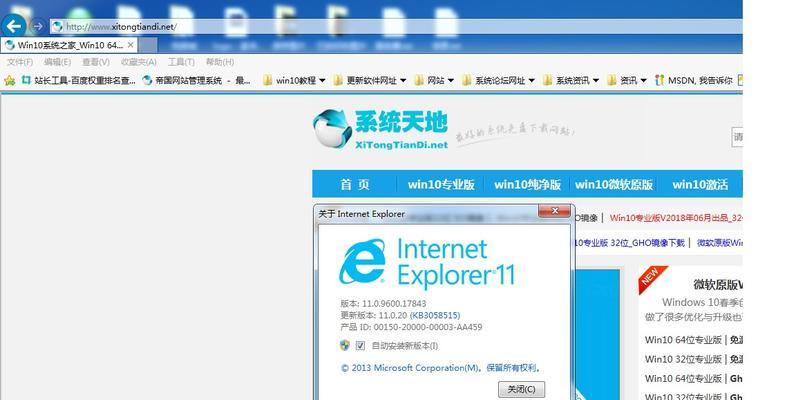Open the 站长工具-百度权重排名 favorite
Viewport: 796px width, 400px height.
(79, 80)
